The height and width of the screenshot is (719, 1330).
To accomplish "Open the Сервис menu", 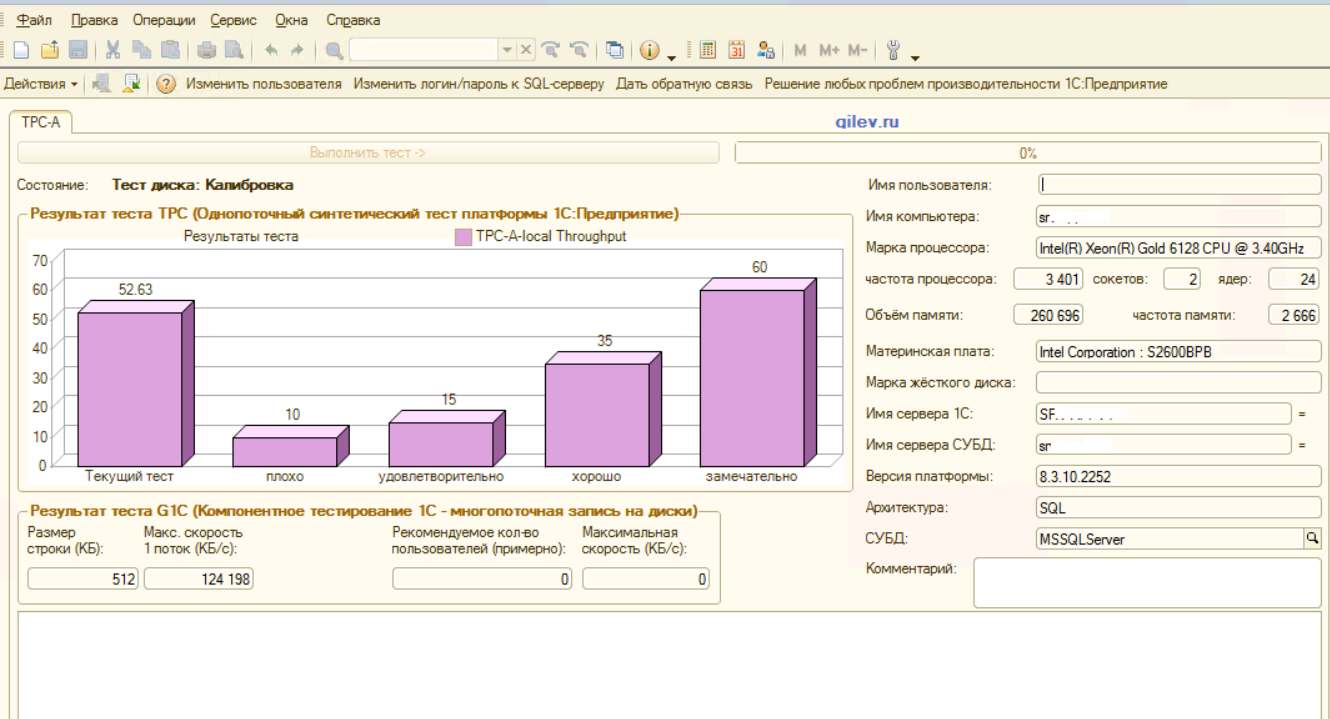I will tap(233, 20).
